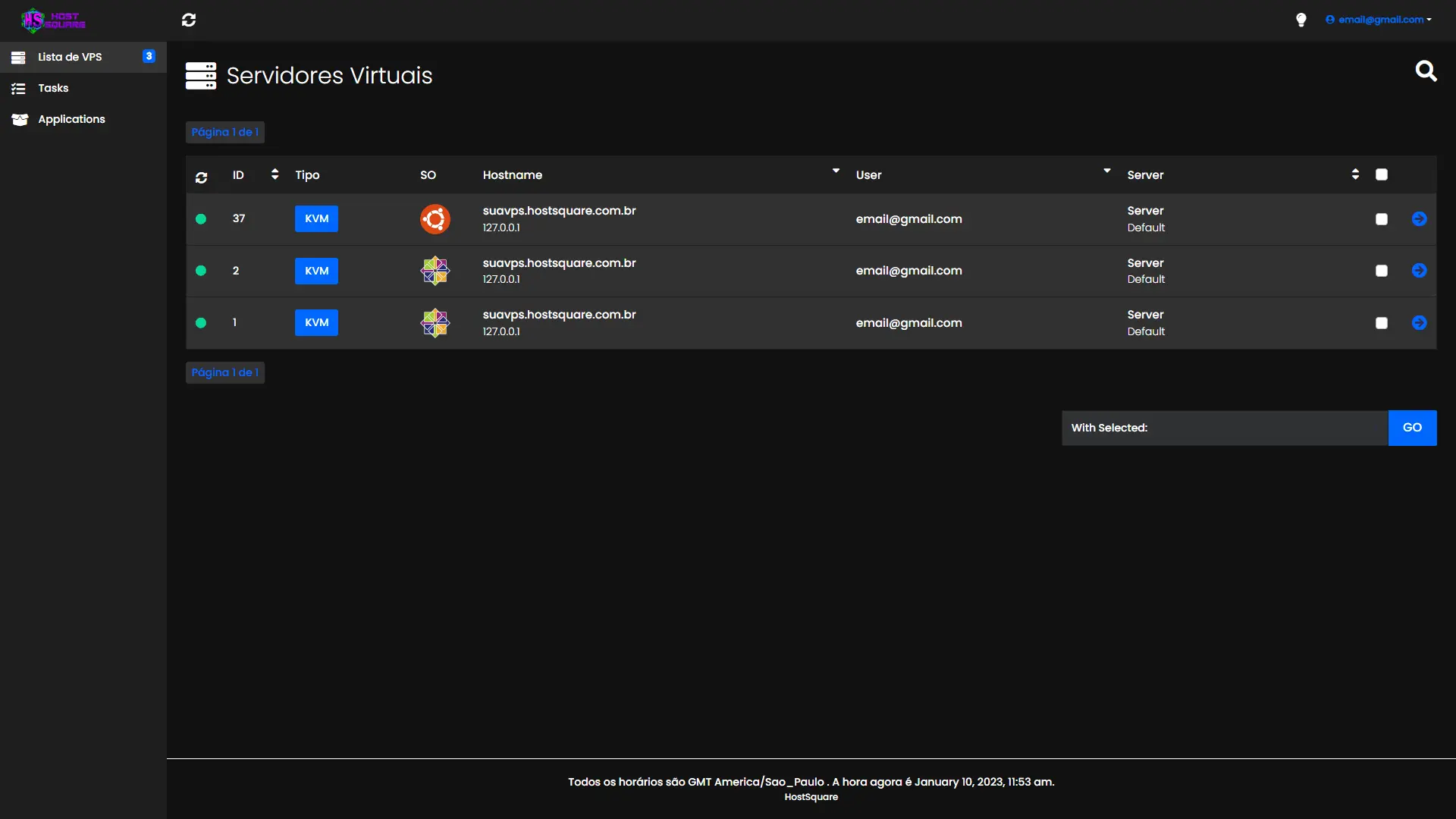Click the green status dot for VPS 2
1456x819 pixels.
tap(201, 271)
